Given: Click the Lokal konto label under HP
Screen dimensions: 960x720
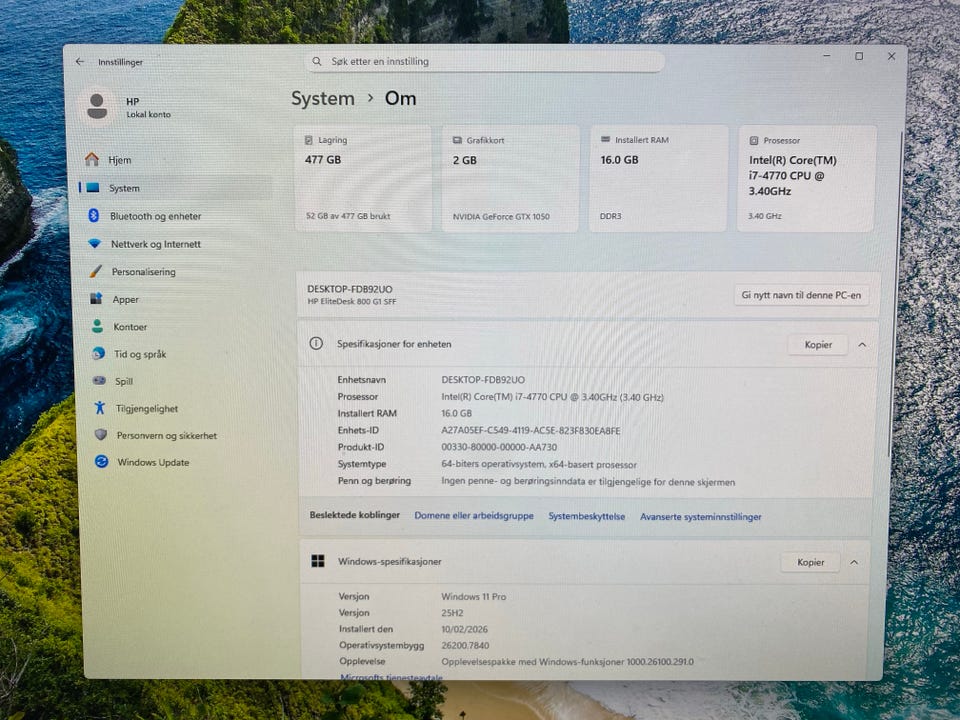Looking at the screenshot, I should tap(148, 114).
